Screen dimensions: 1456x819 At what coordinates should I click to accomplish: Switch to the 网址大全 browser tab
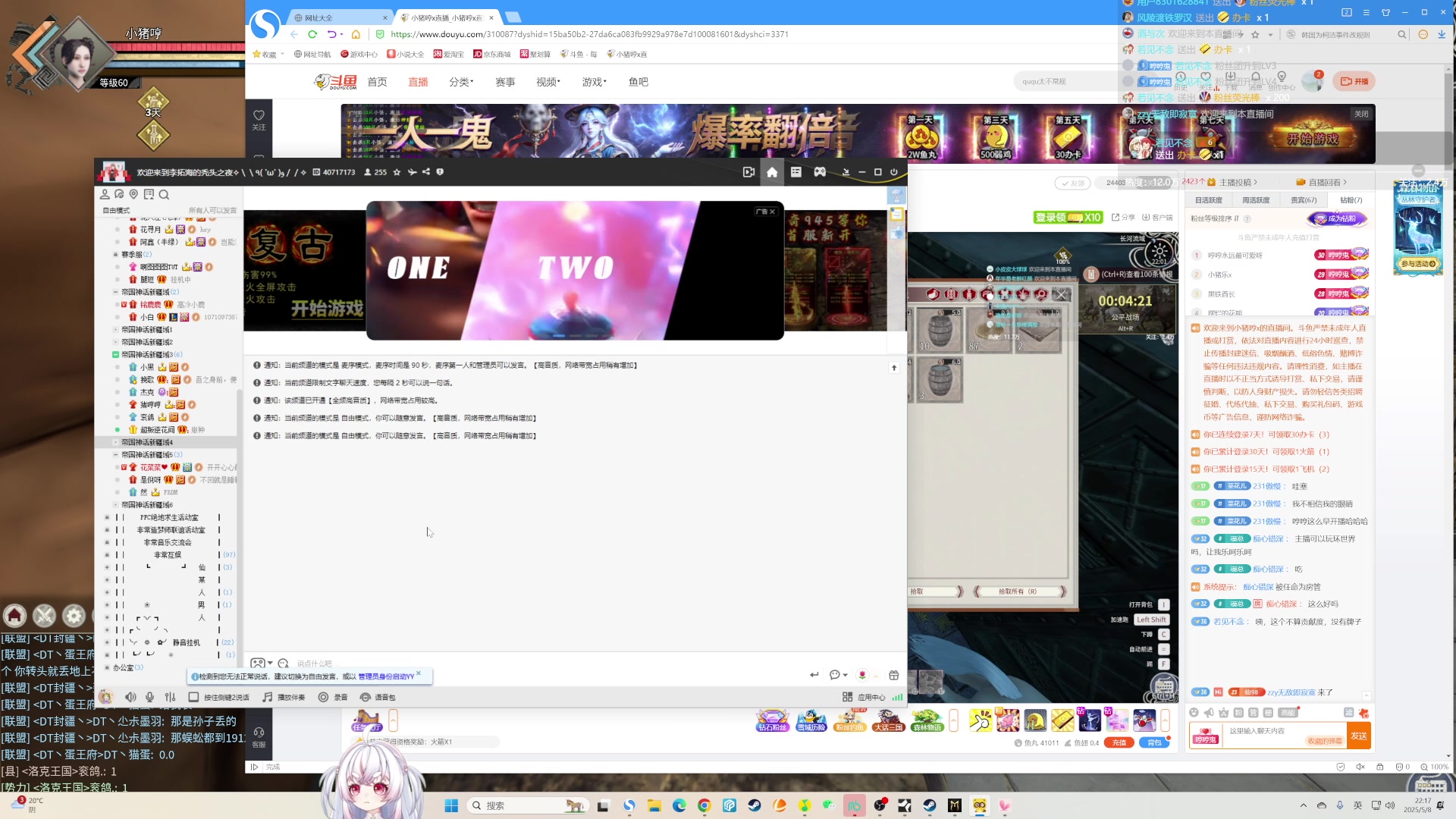click(x=340, y=17)
